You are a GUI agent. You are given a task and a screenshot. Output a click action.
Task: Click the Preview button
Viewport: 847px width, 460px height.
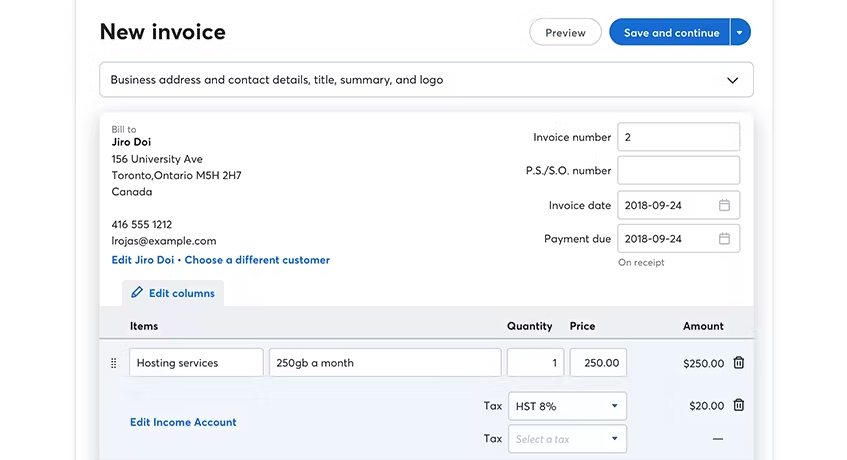(x=565, y=32)
